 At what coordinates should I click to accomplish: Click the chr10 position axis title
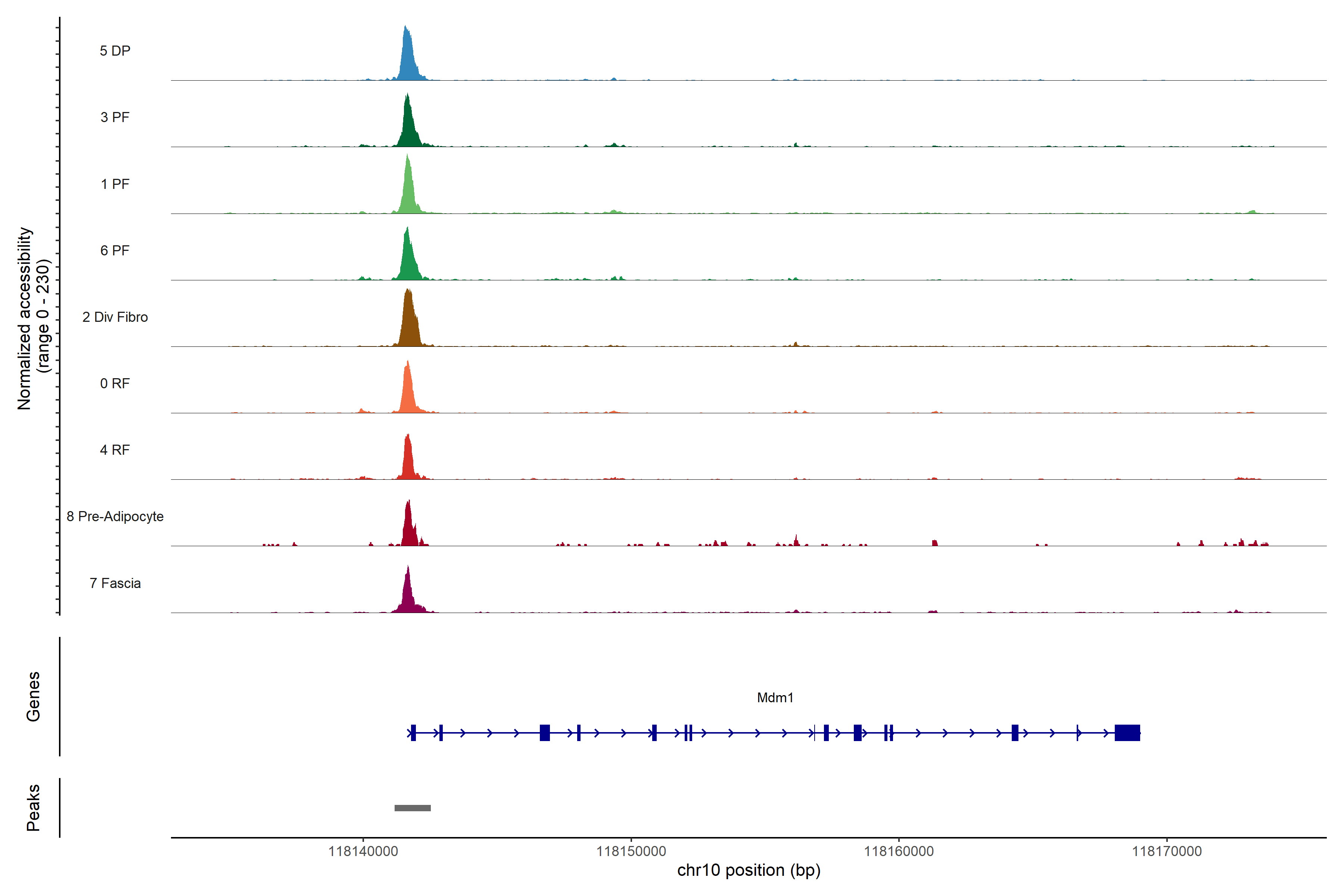tap(749, 870)
